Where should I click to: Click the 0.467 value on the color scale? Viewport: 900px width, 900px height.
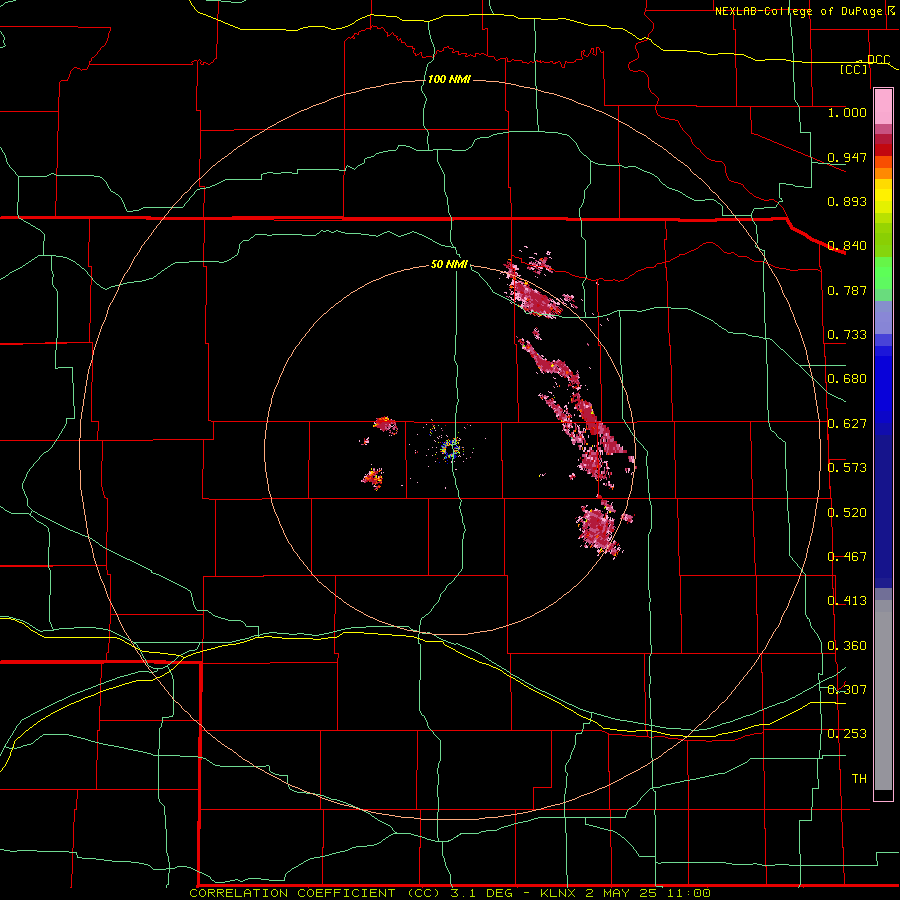(x=847, y=557)
